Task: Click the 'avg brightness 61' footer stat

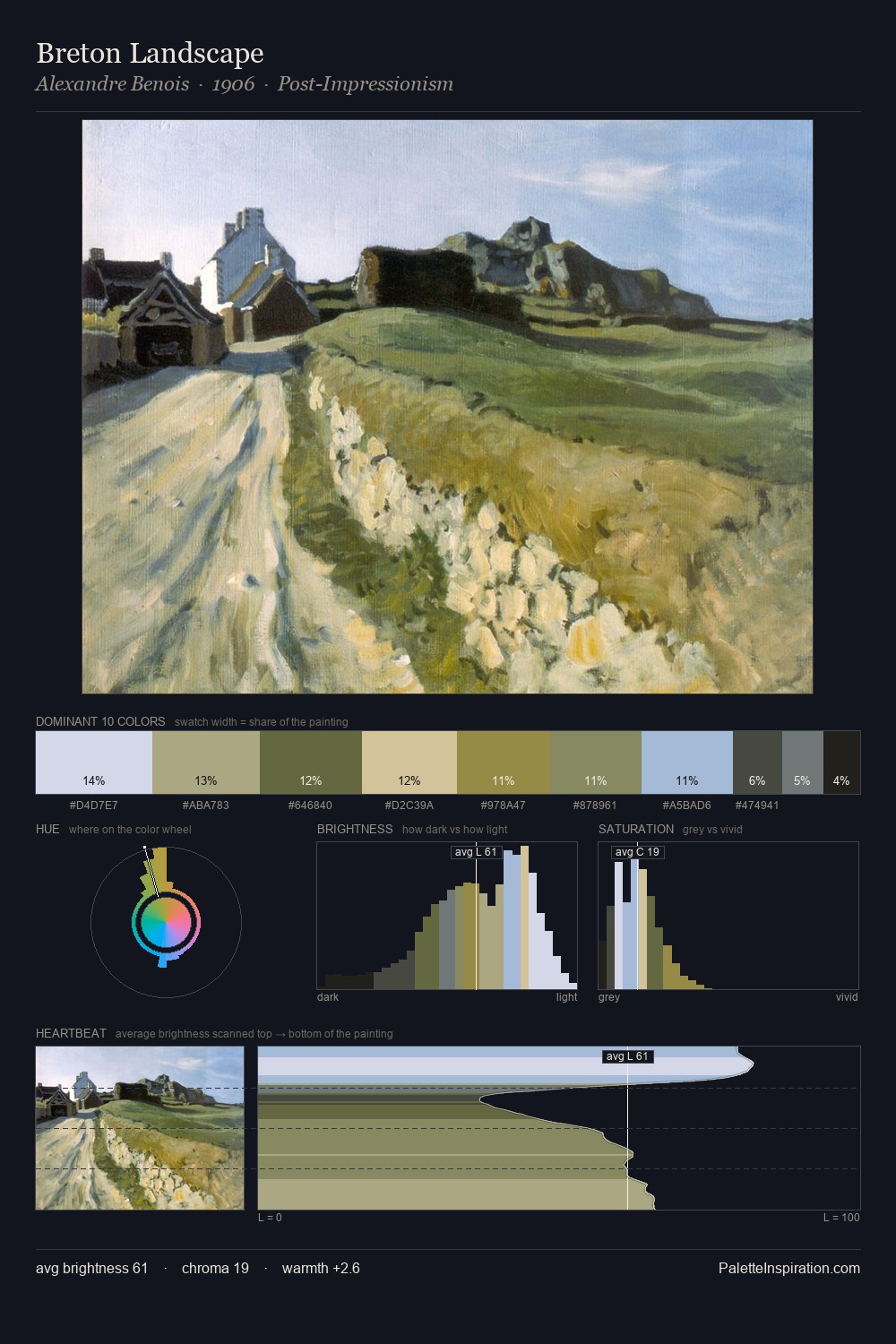Action: pyautogui.click(x=91, y=1268)
